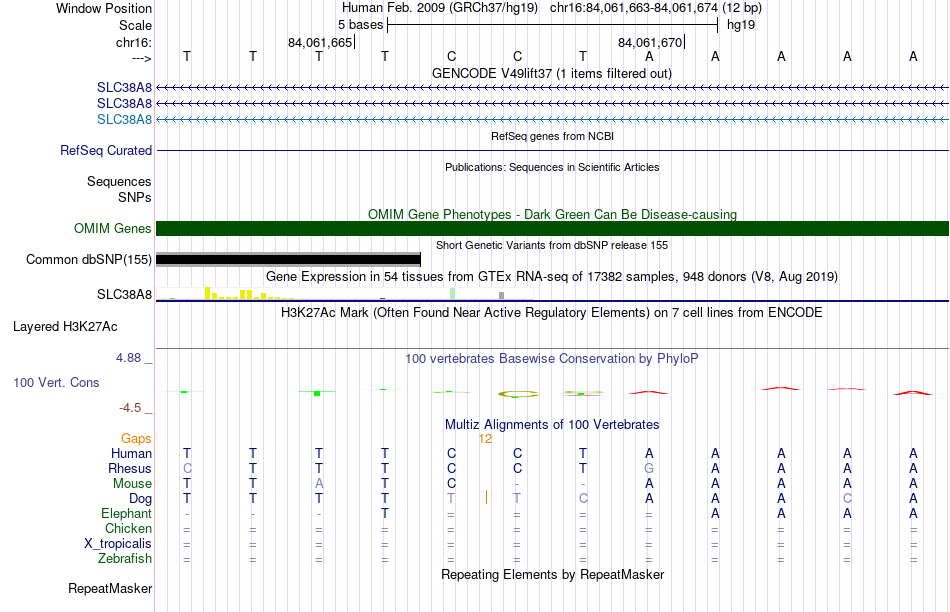950x612 pixels.
Task: Click the GTEx Gene Expression track title
Action: point(552,277)
